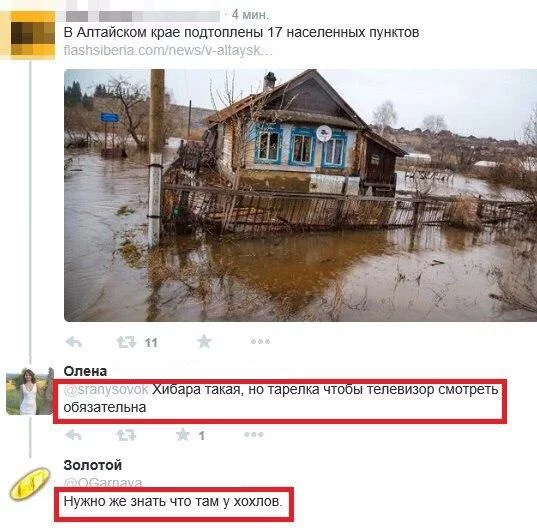Reply to the Altai flood tweet
537x528 pixels.
(74, 342)
